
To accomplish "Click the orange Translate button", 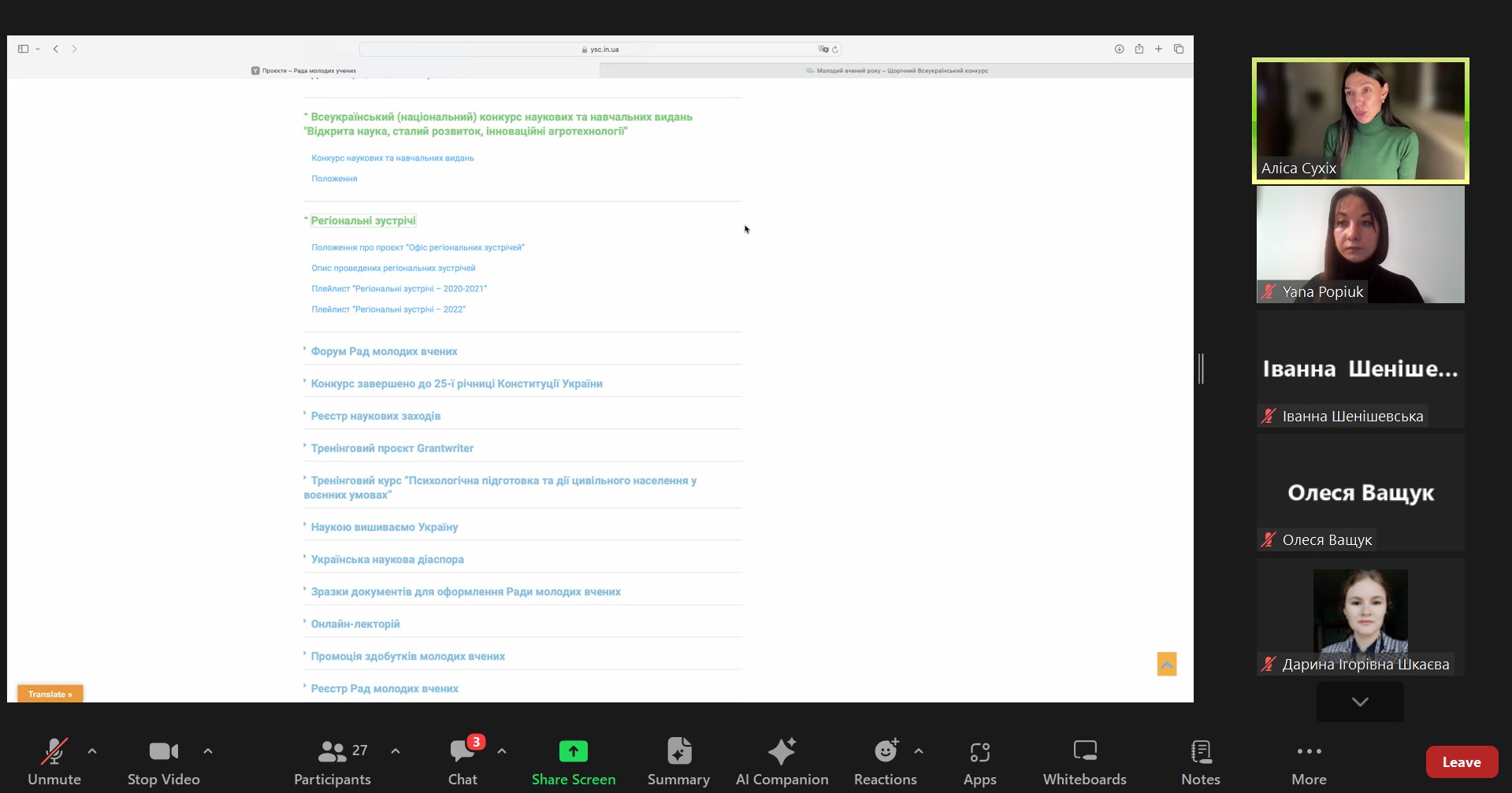I will (50, 694).
